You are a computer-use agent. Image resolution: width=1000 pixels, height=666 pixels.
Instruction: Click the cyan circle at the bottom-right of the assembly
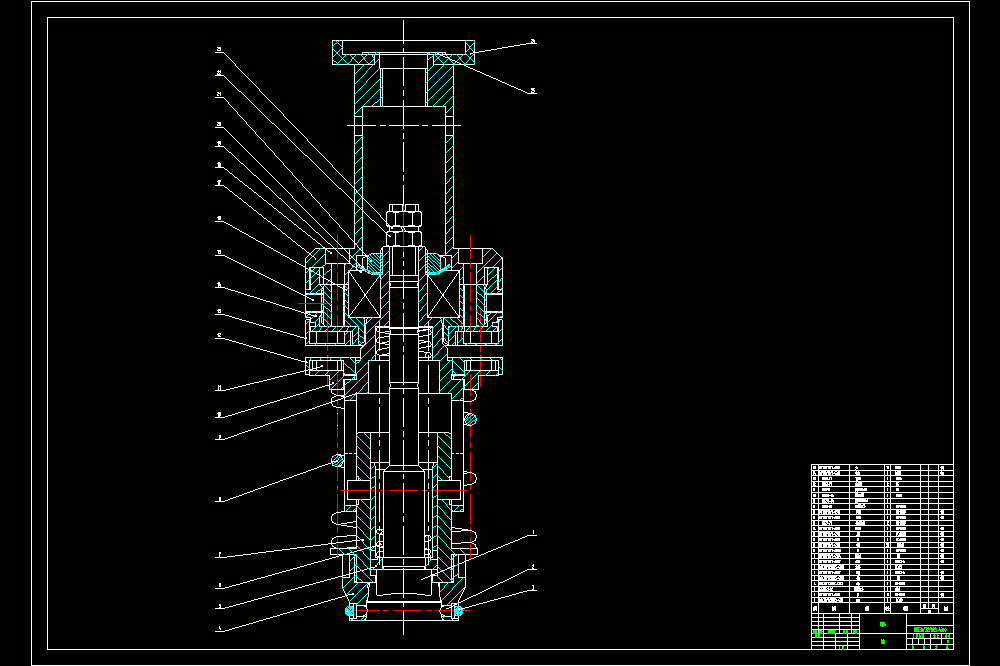457,611
